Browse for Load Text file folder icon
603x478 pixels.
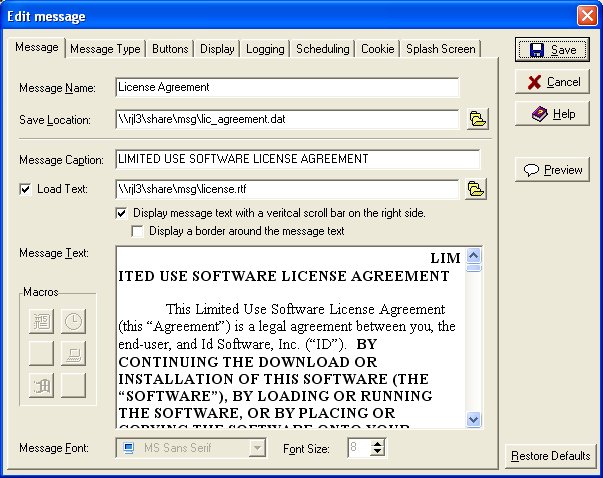[x=476, y=189]
